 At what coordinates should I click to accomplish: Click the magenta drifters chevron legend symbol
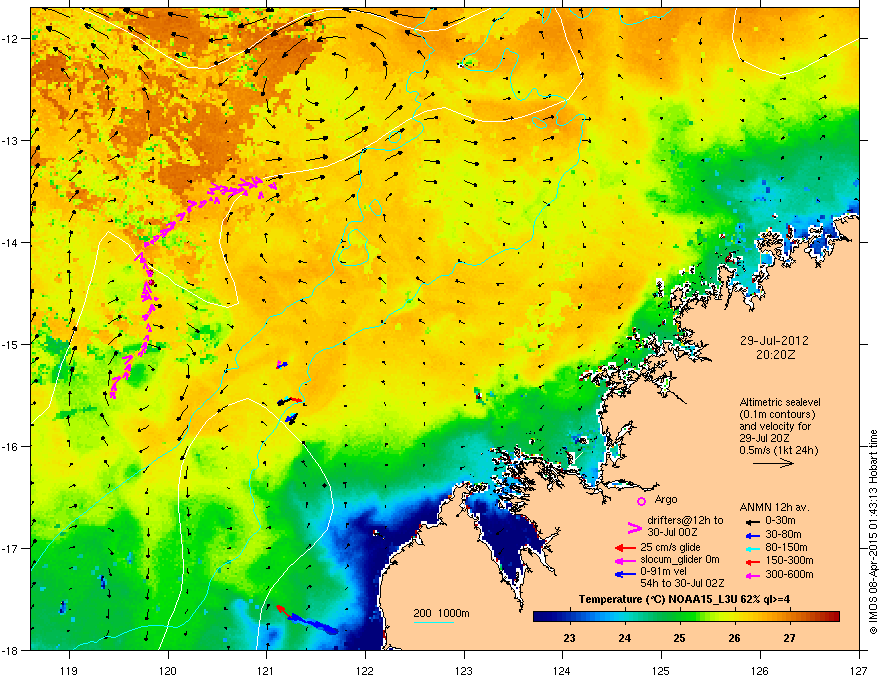click(x=634, y=527)
